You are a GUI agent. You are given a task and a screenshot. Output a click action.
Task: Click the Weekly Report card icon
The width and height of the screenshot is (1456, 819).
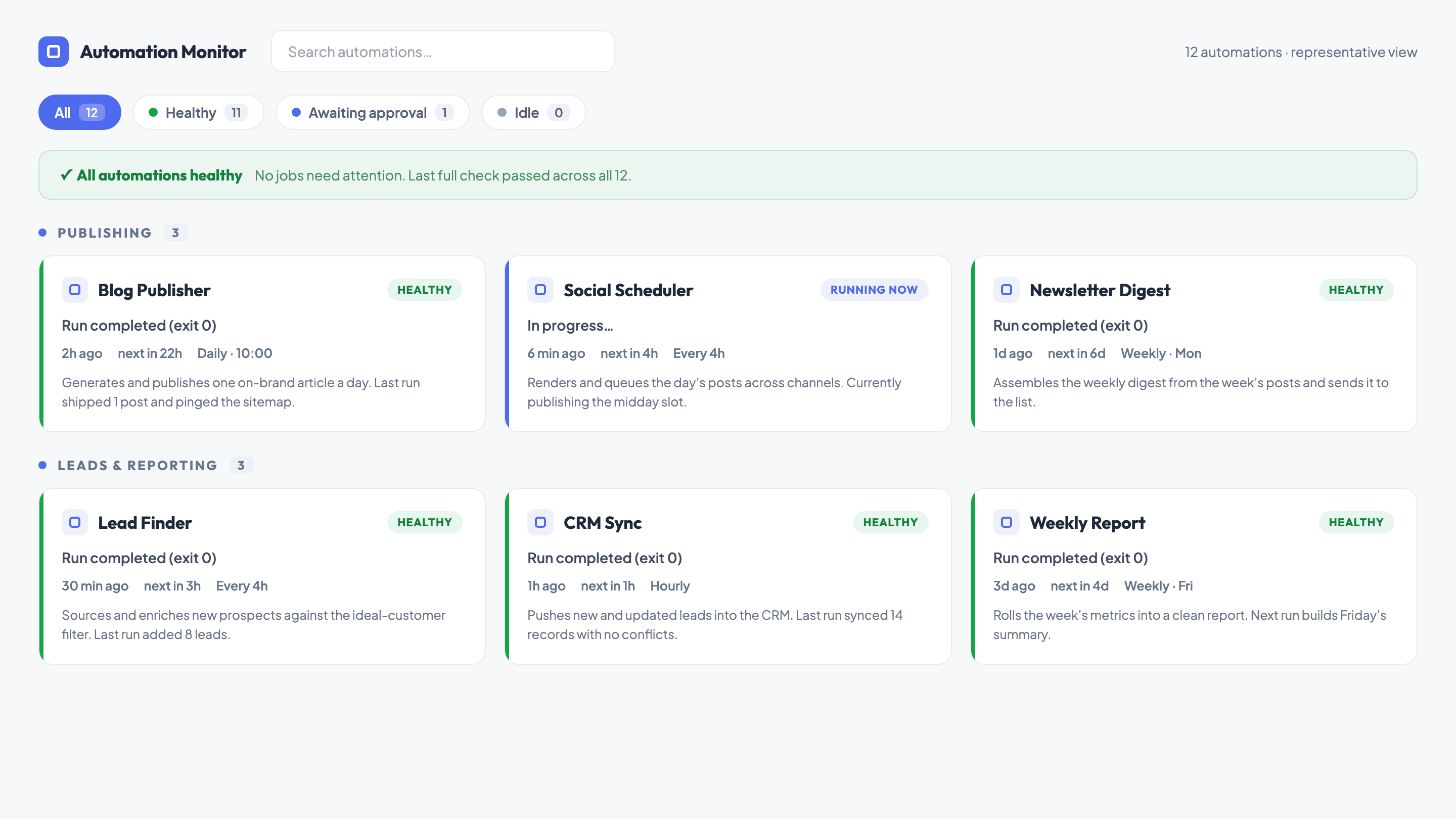tap(1006, 522)
